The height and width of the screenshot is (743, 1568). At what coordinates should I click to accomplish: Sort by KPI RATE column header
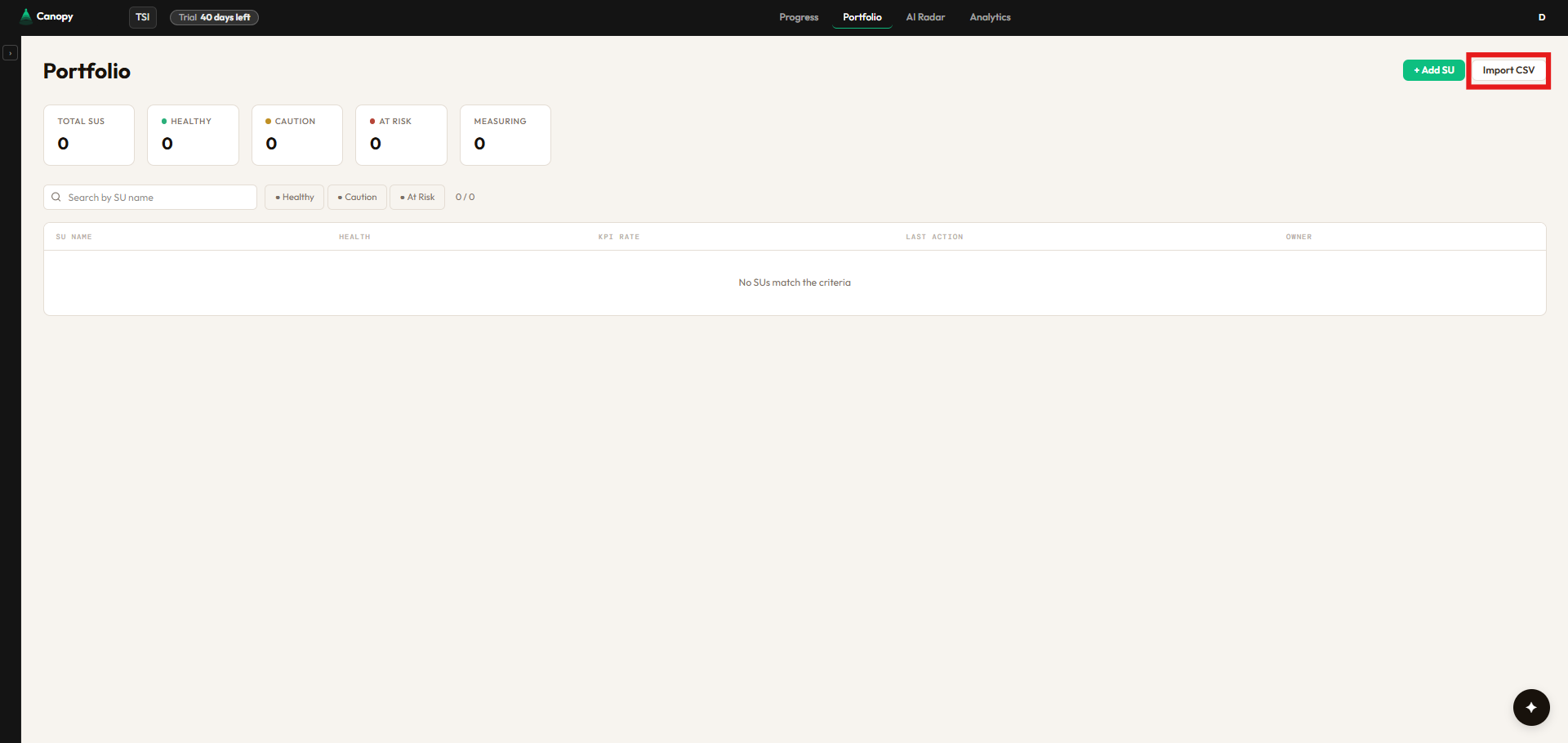pos(619,237)
